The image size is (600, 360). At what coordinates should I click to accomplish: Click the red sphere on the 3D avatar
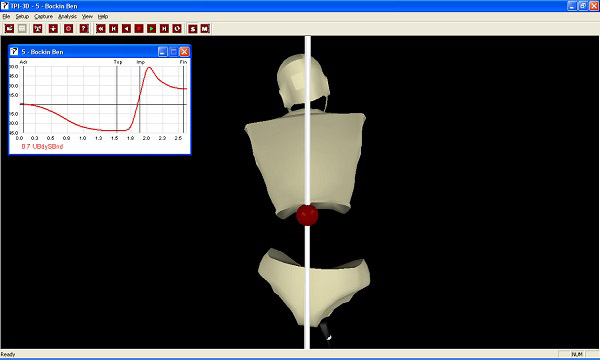(307, 215)
